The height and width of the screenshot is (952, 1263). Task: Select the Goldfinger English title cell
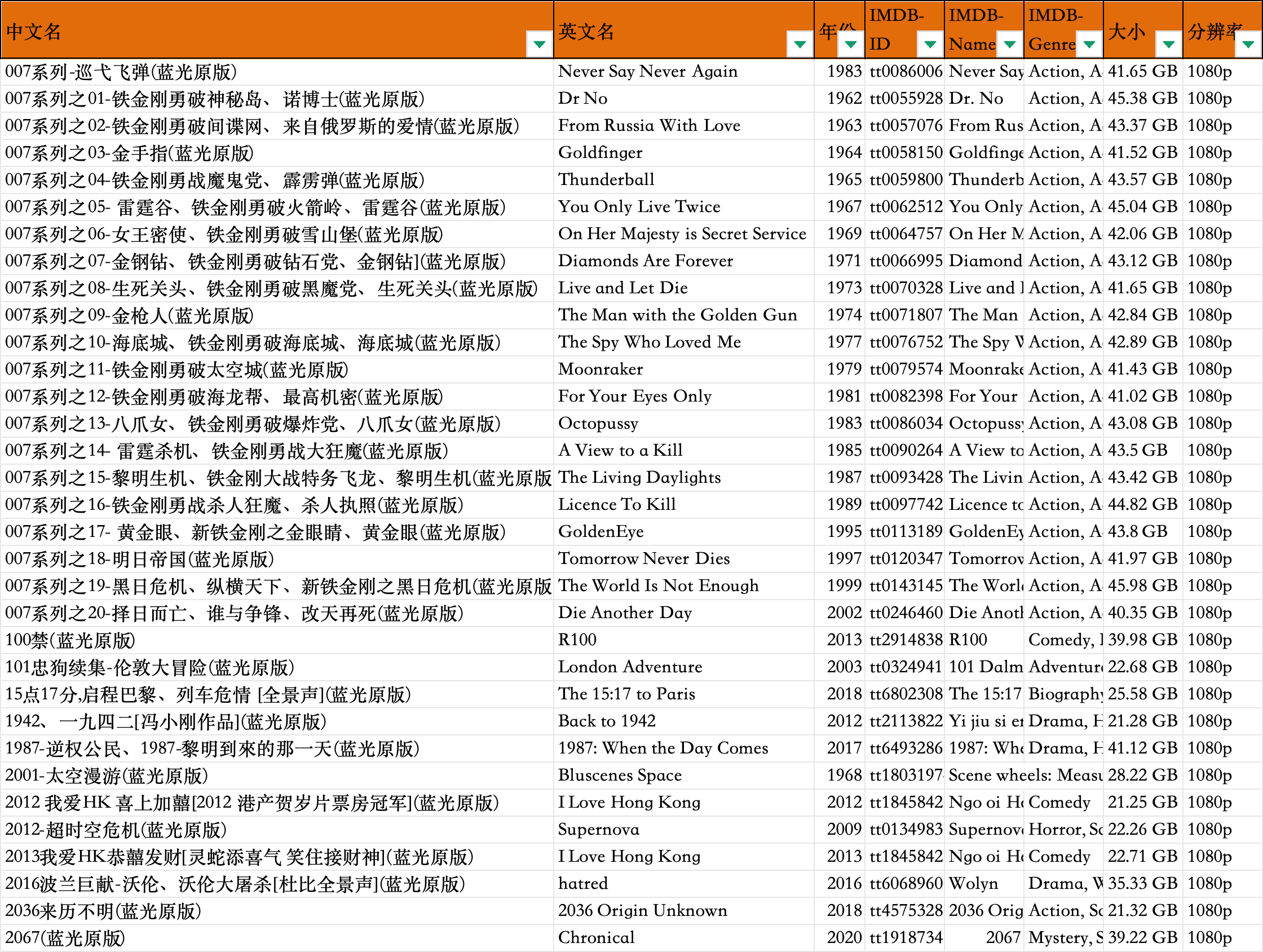pyautogui.click(x=599, y=152)
